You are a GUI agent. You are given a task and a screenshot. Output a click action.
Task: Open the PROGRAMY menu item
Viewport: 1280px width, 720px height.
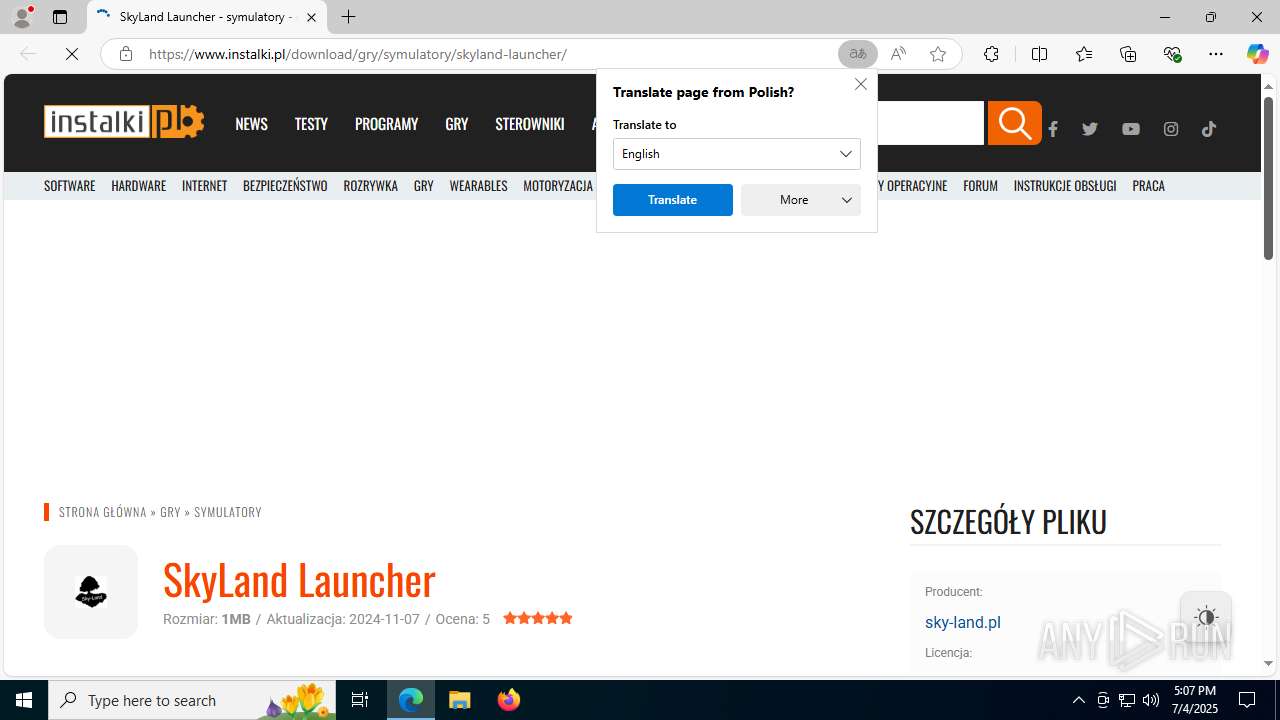pos(386,124)
